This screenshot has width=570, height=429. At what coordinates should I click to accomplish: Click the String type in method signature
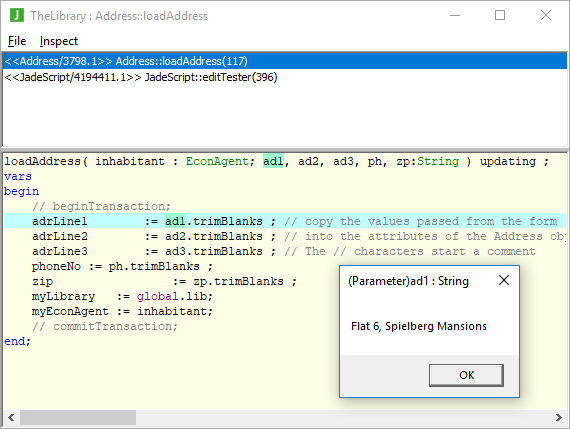[x=438, y=161]
